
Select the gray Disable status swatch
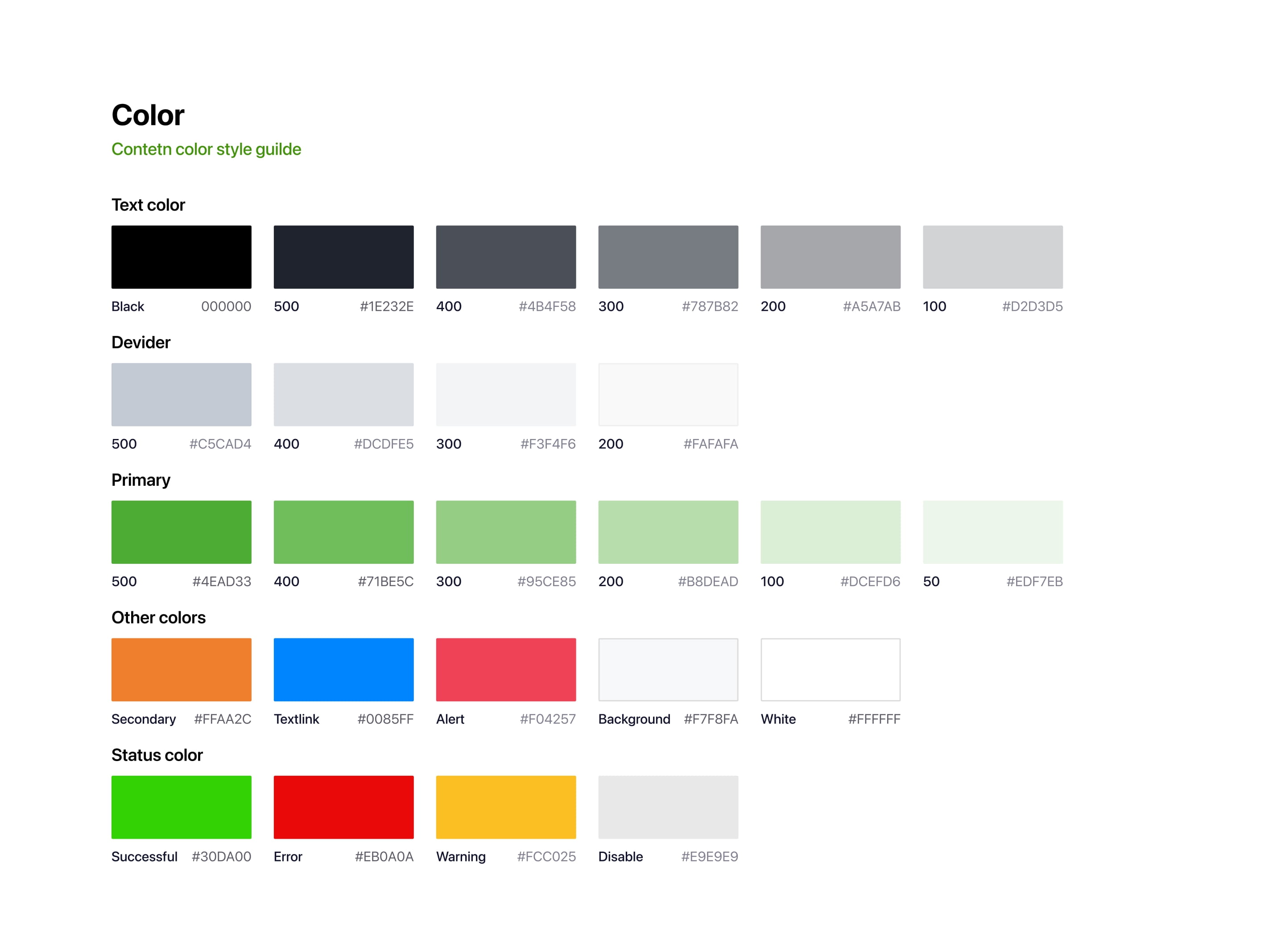click(x=668, y=807)
